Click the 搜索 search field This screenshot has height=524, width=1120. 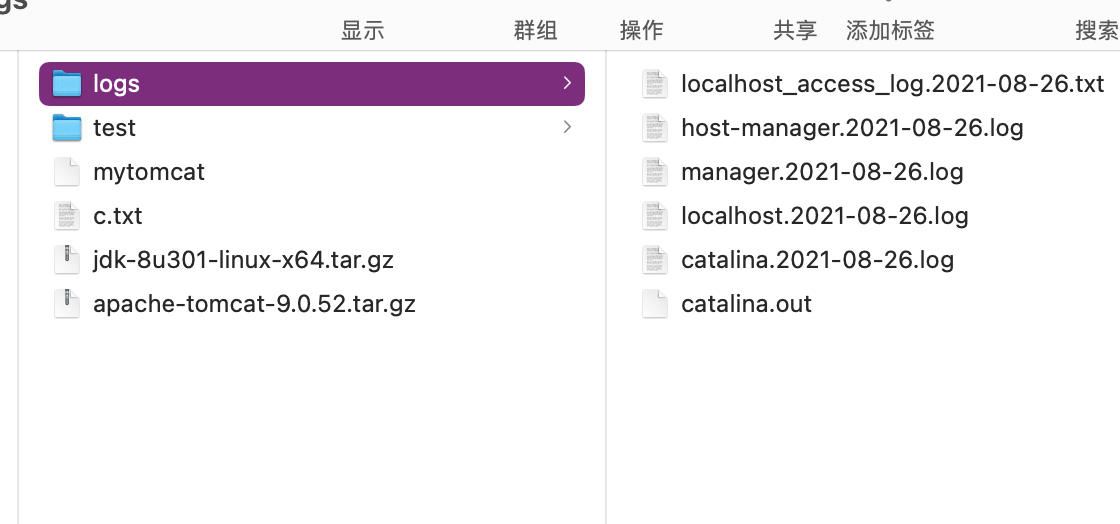1096,30
